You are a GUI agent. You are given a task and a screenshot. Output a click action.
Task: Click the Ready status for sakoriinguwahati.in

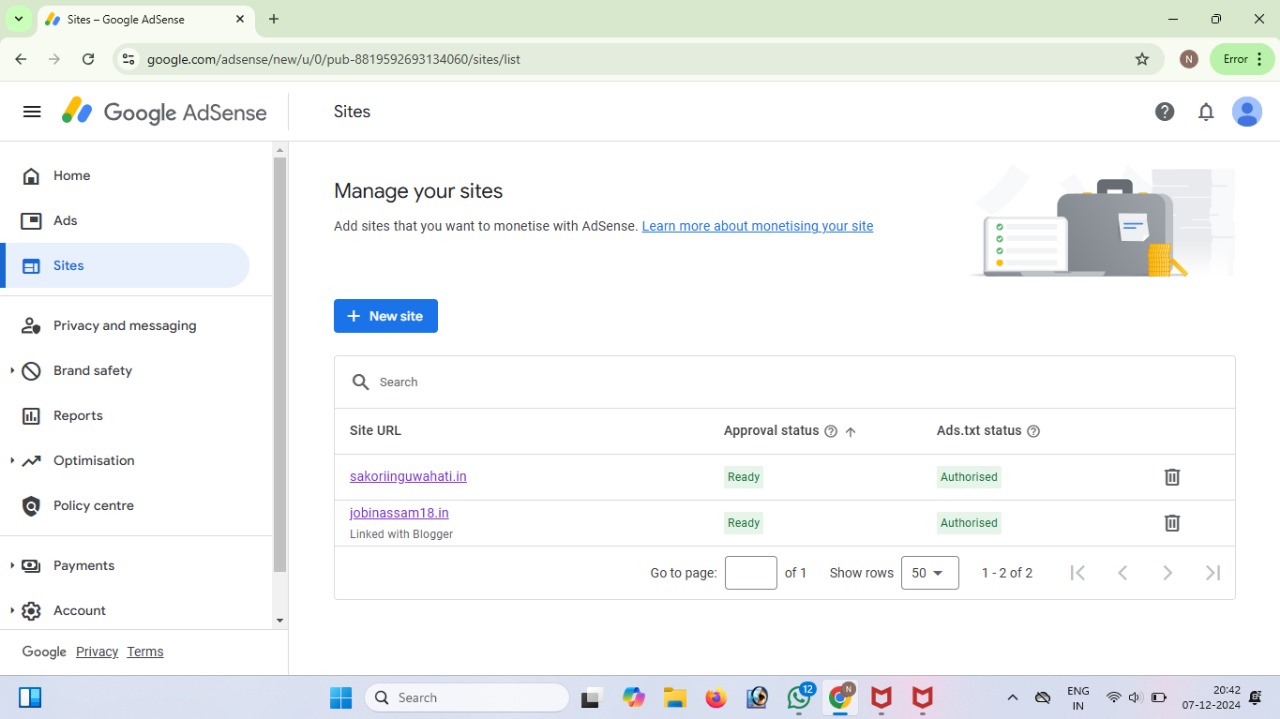pyautogui.click(x=744, y=477)
